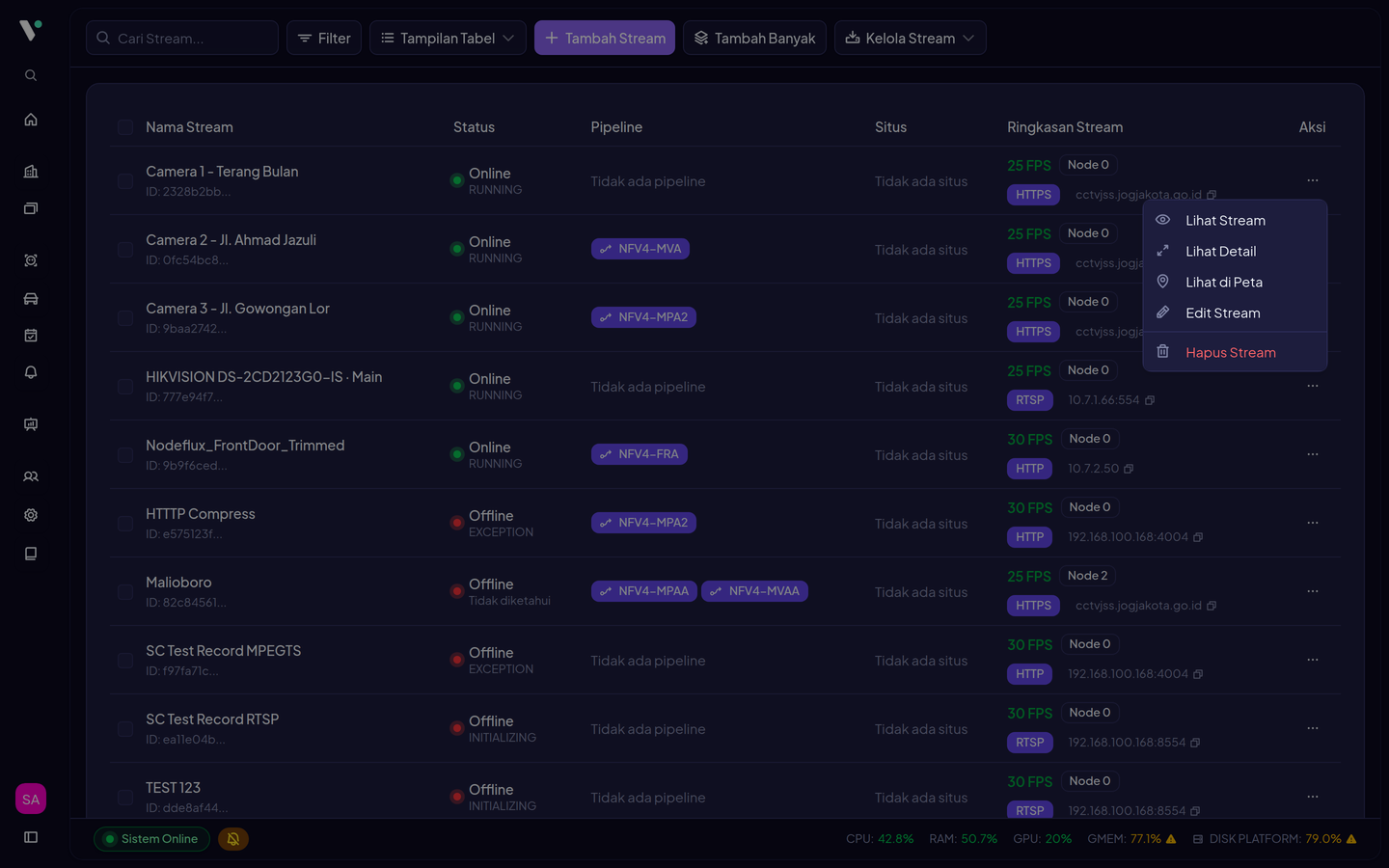Select Lihat di Peta menu option
This screenshot has height=868, width=1389.
(1235, 283)
